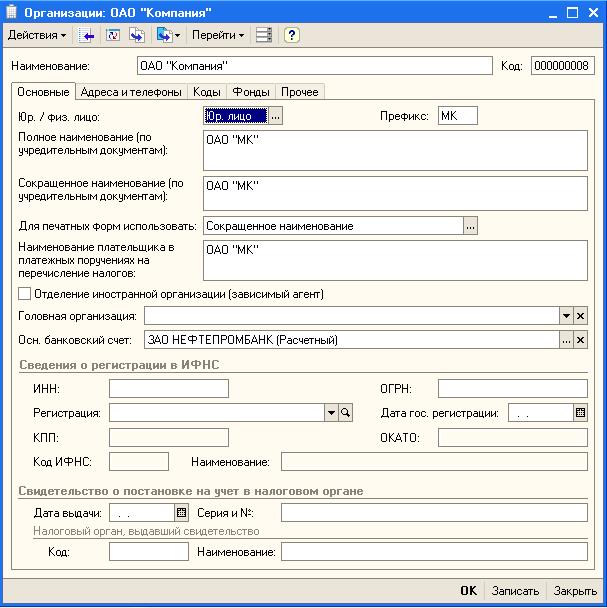This screenshot has width=607, height=608.
Task: Click the copy documents toolbar icon
Action: click(136, 35)
